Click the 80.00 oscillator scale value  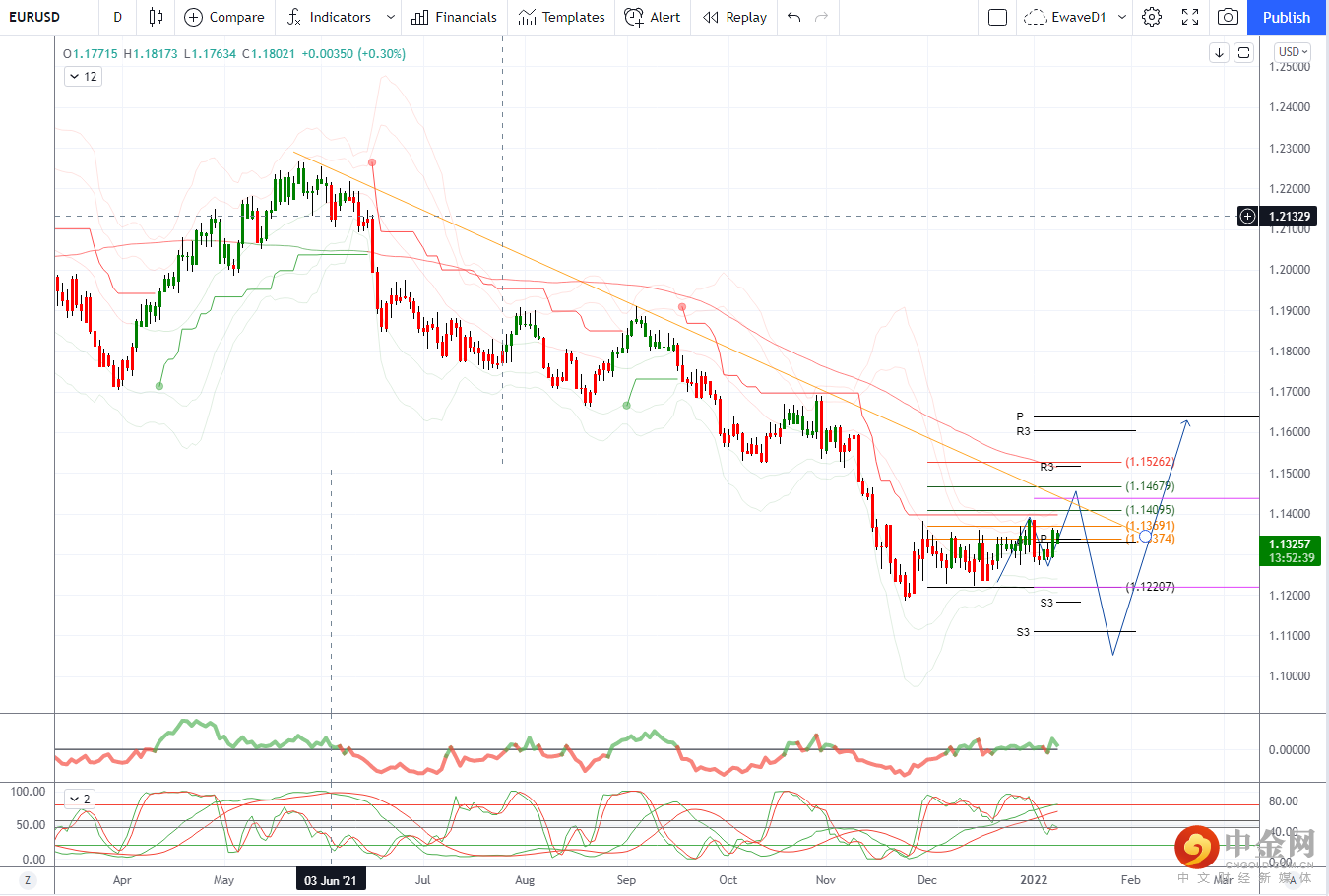coord(1283,801)
